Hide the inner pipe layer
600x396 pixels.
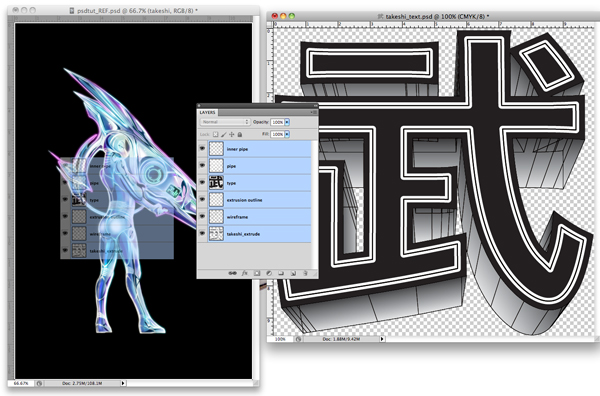pos(202,148)
